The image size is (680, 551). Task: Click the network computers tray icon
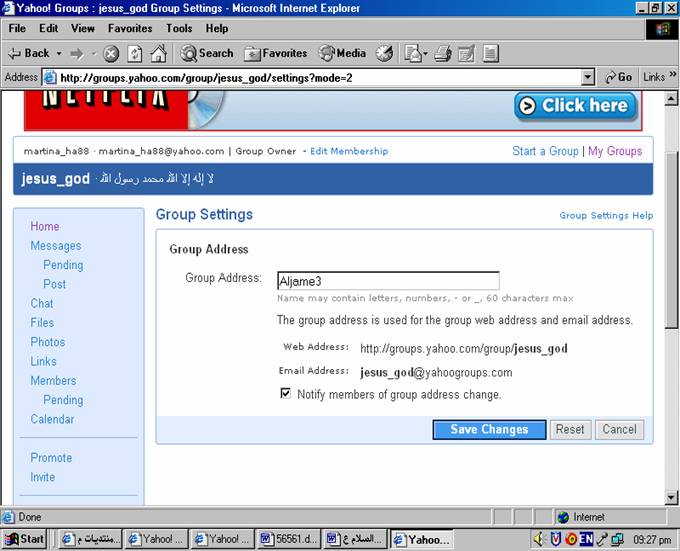click(x=617, y=539)
